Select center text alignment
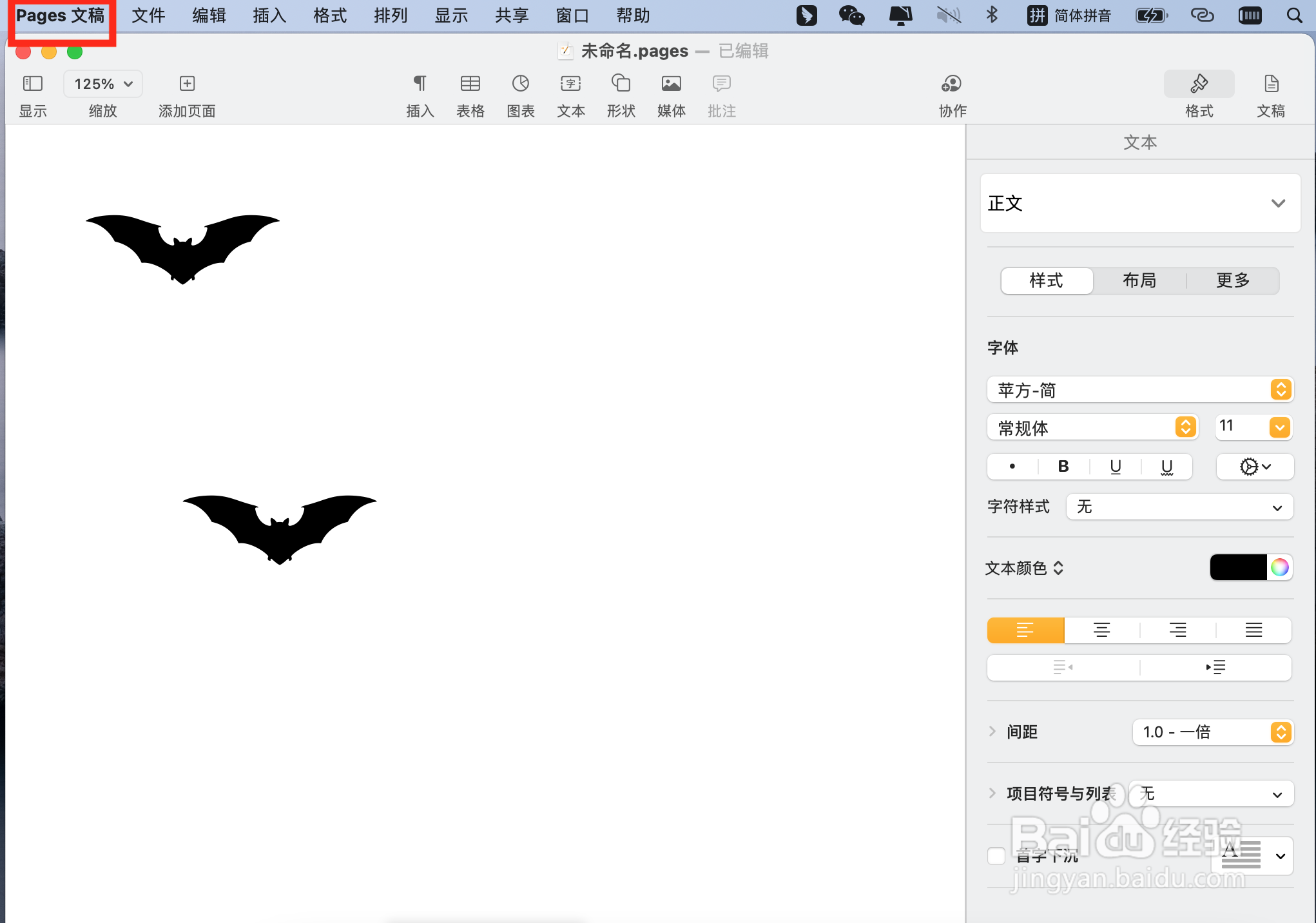The height and width of the screenshot is (923, 1316). (x=1101, y=630)
